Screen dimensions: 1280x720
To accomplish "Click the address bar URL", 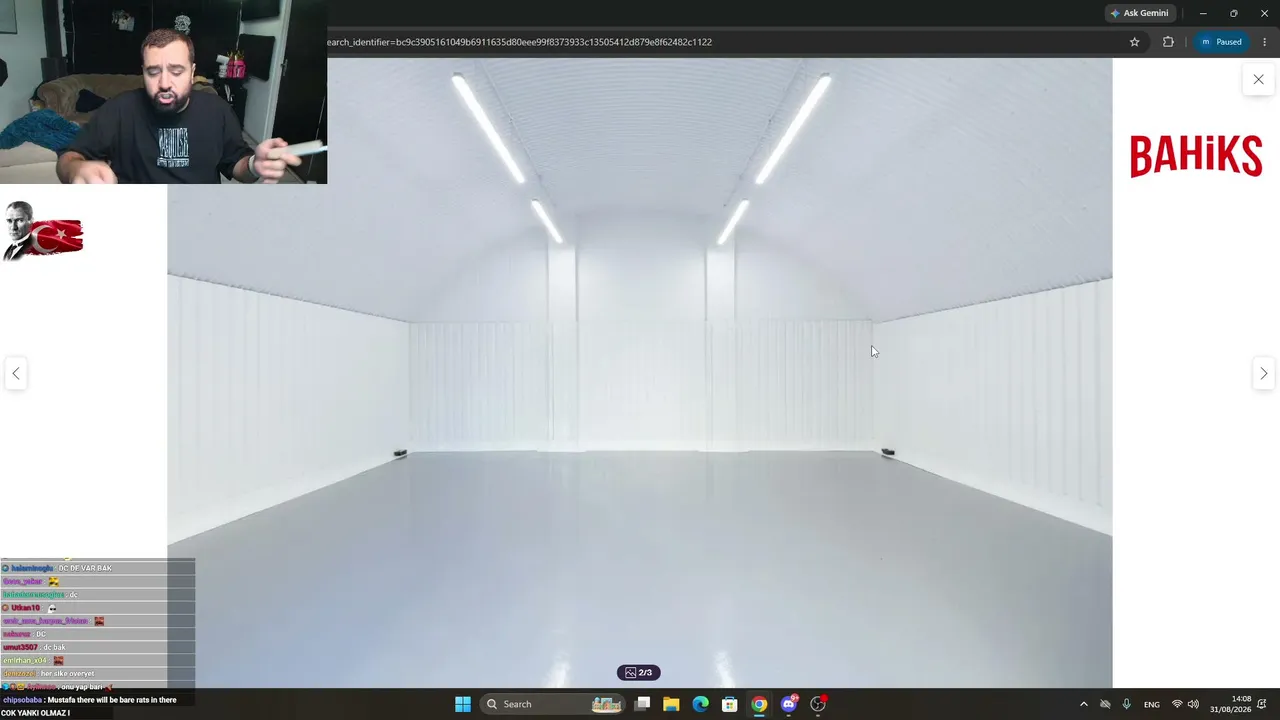I will pos(519,42).
